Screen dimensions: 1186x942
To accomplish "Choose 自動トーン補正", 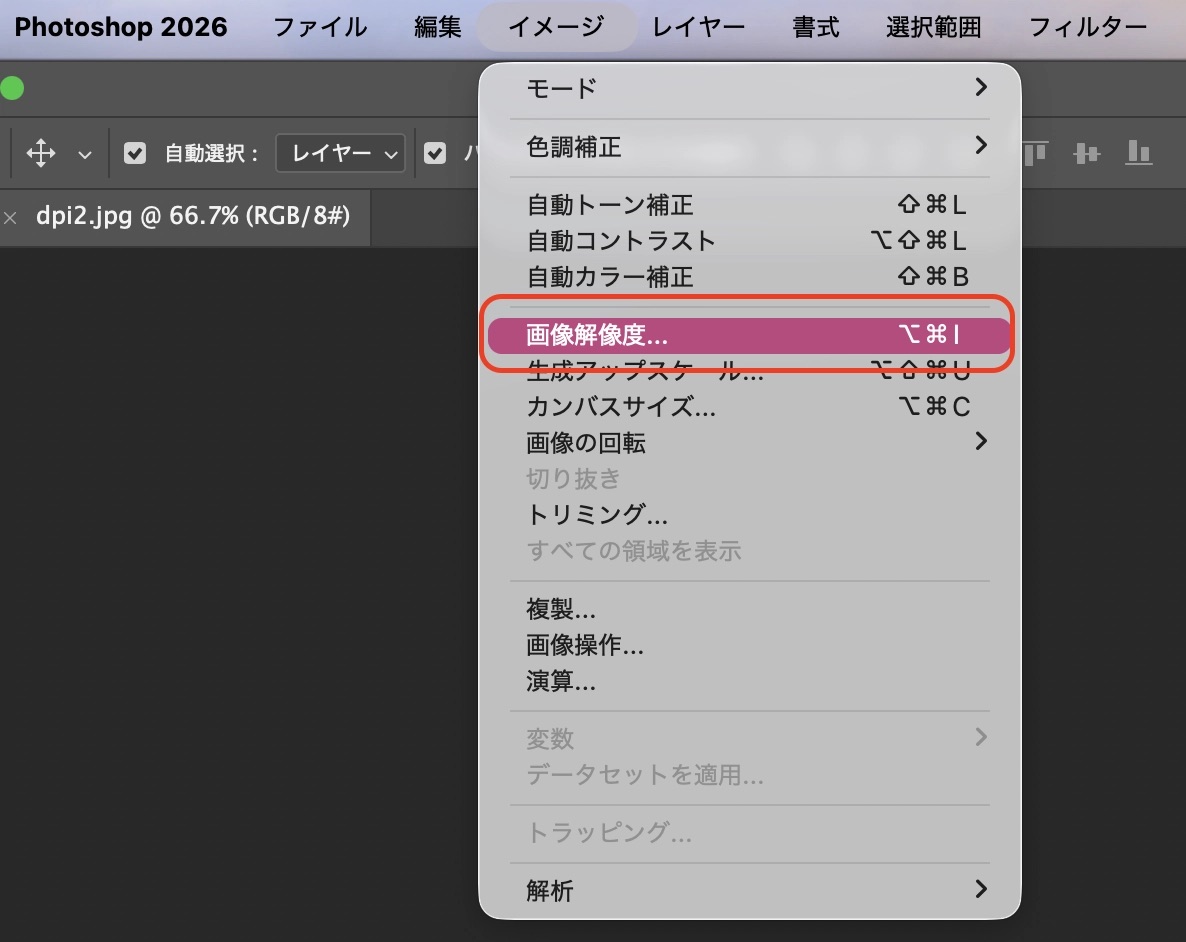I will pos(750,204).
